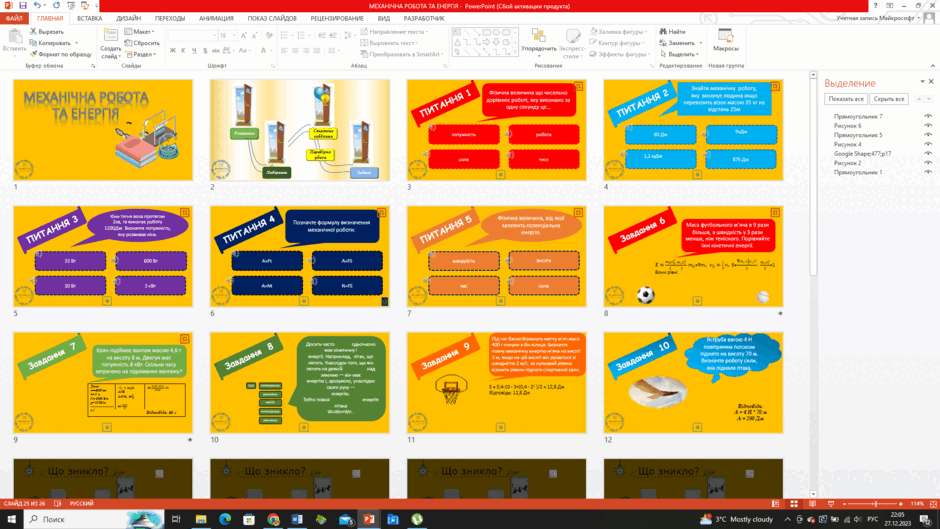Fit slides to current window icon
Screen dimensions: 940x529
pos(933,504)
